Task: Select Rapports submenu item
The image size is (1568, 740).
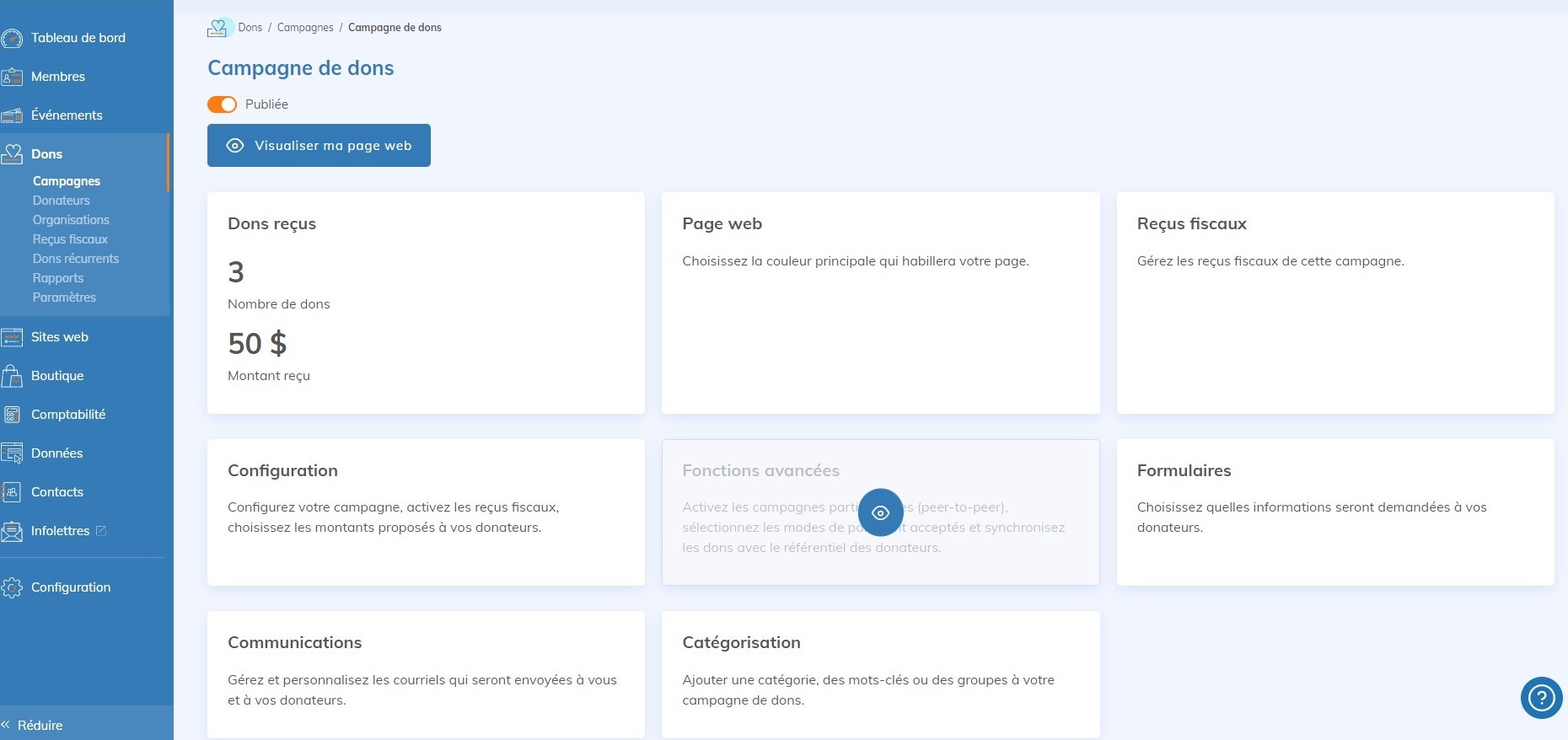Action: pyautogui.click(x=58, y=278)
